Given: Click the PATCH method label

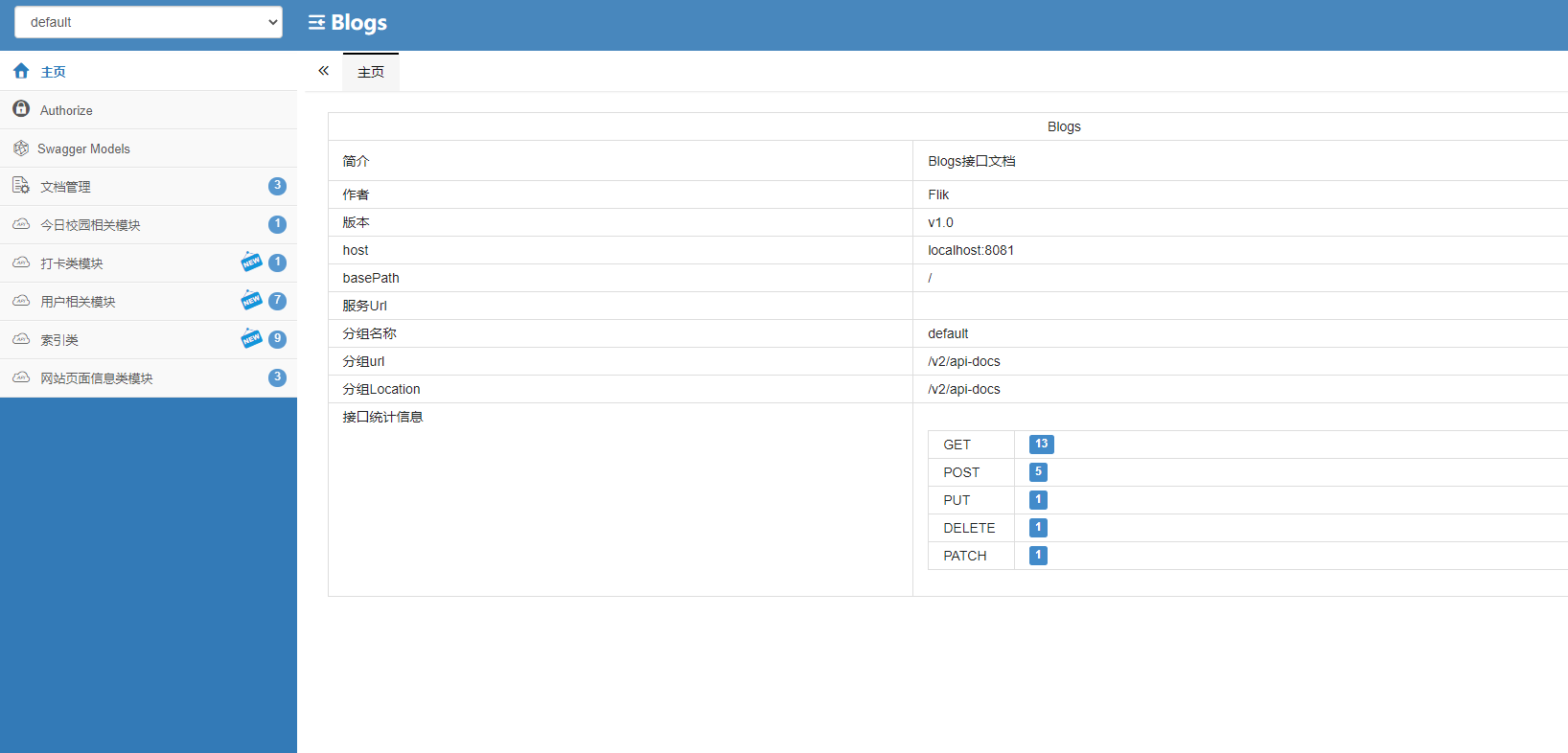Looking at the screenshot, I should [965, 556].
